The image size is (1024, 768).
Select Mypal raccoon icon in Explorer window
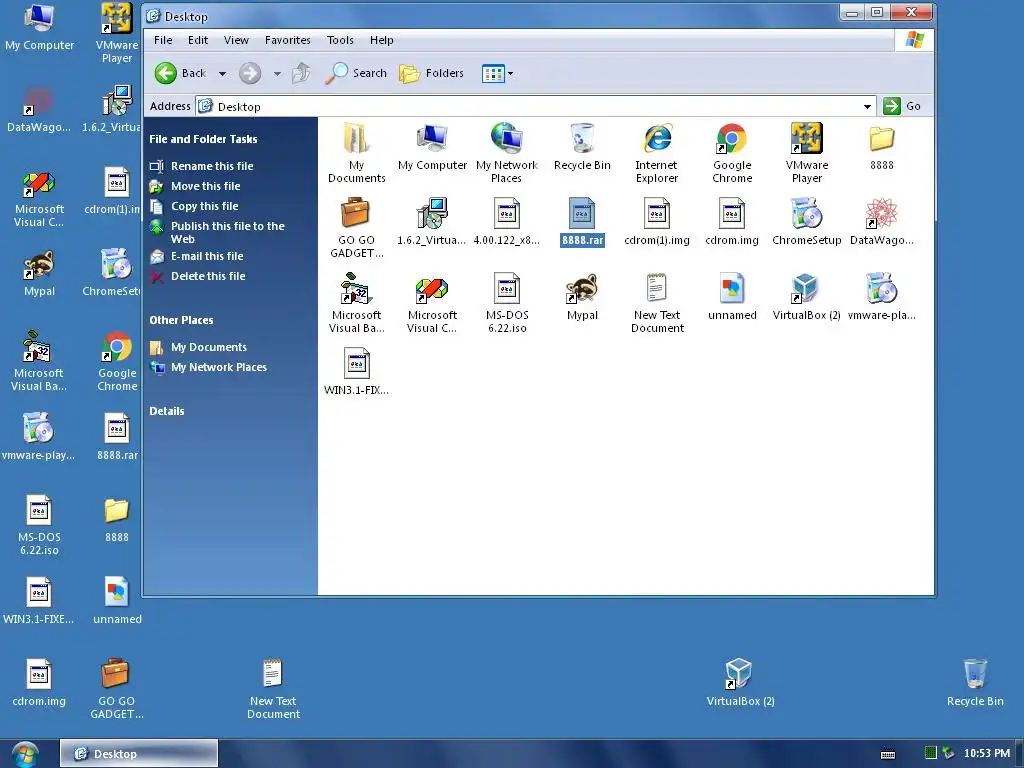[x=582, y=296]
